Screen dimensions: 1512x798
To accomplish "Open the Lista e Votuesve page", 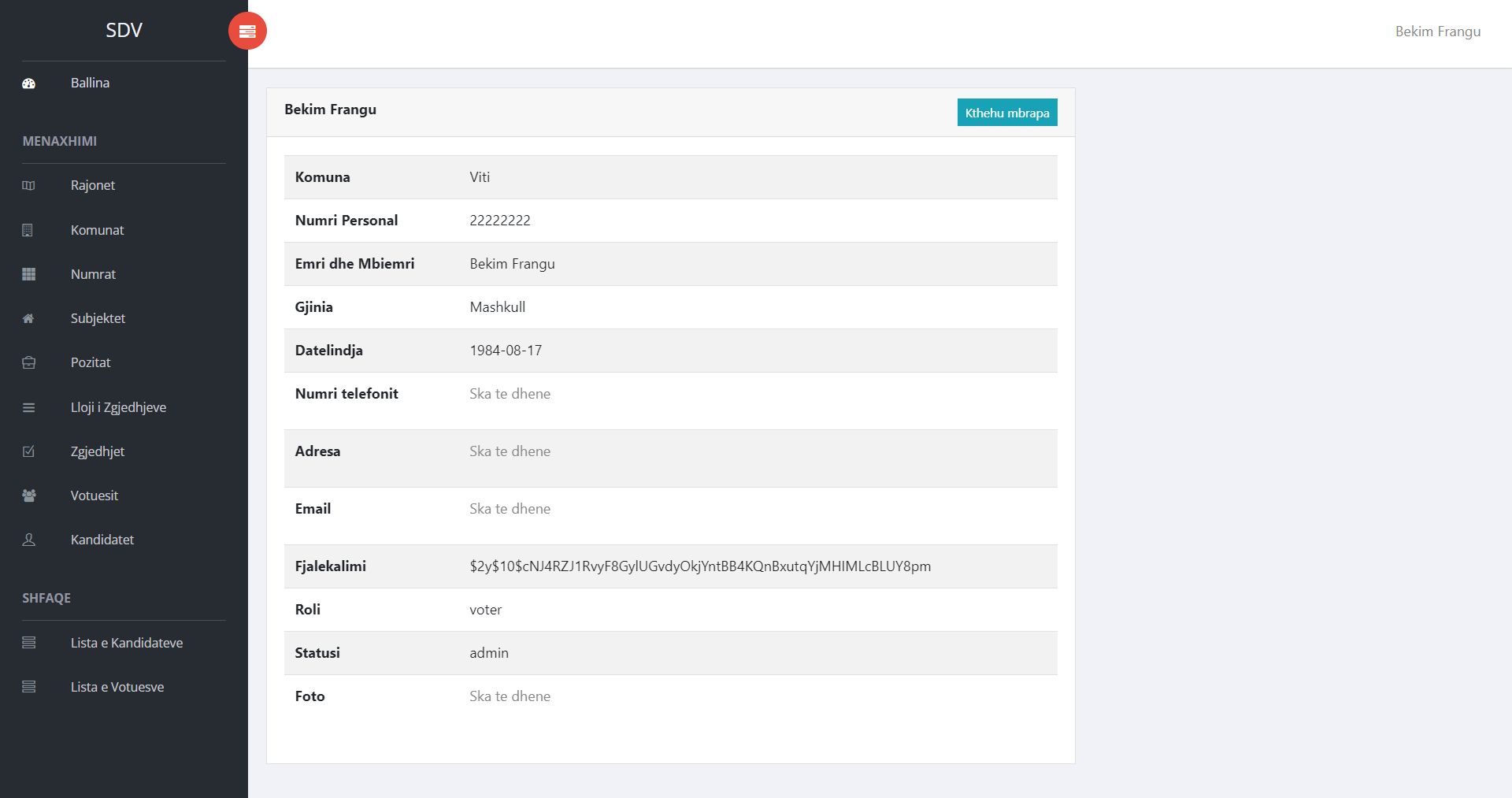I will (117, 687).
